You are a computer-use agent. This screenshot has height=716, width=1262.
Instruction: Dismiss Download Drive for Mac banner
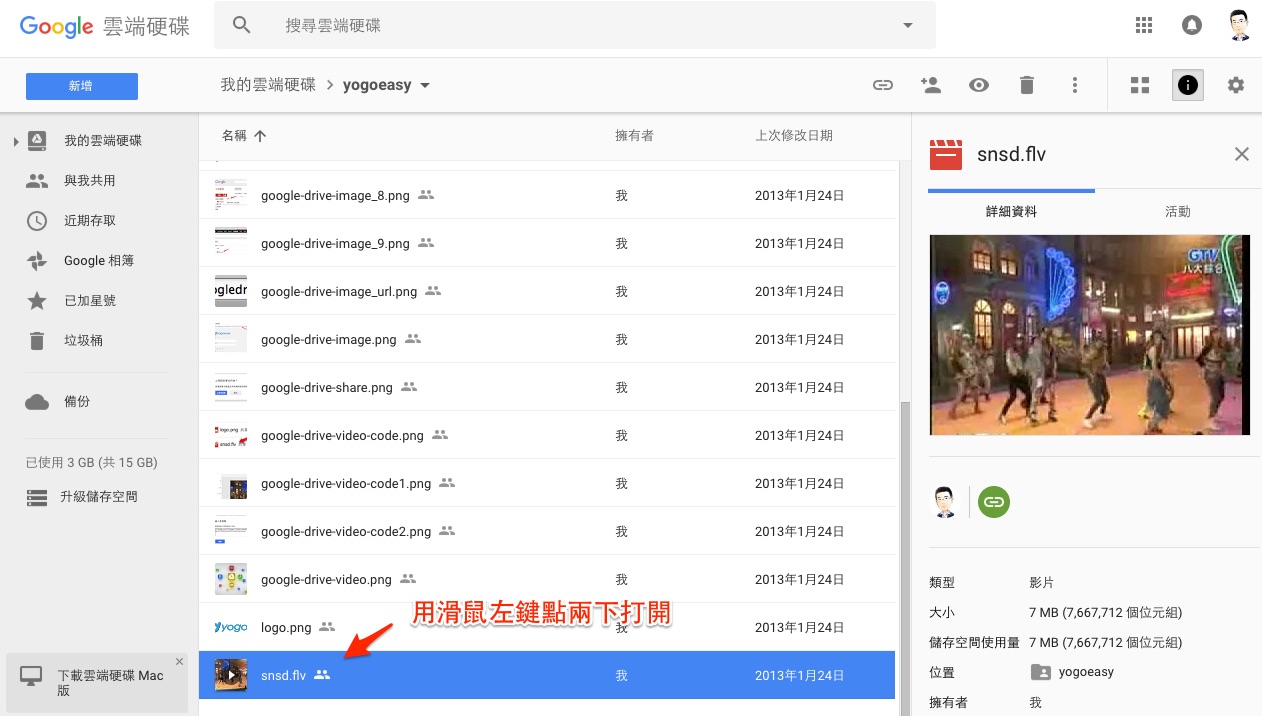click(x=179, y=662)
